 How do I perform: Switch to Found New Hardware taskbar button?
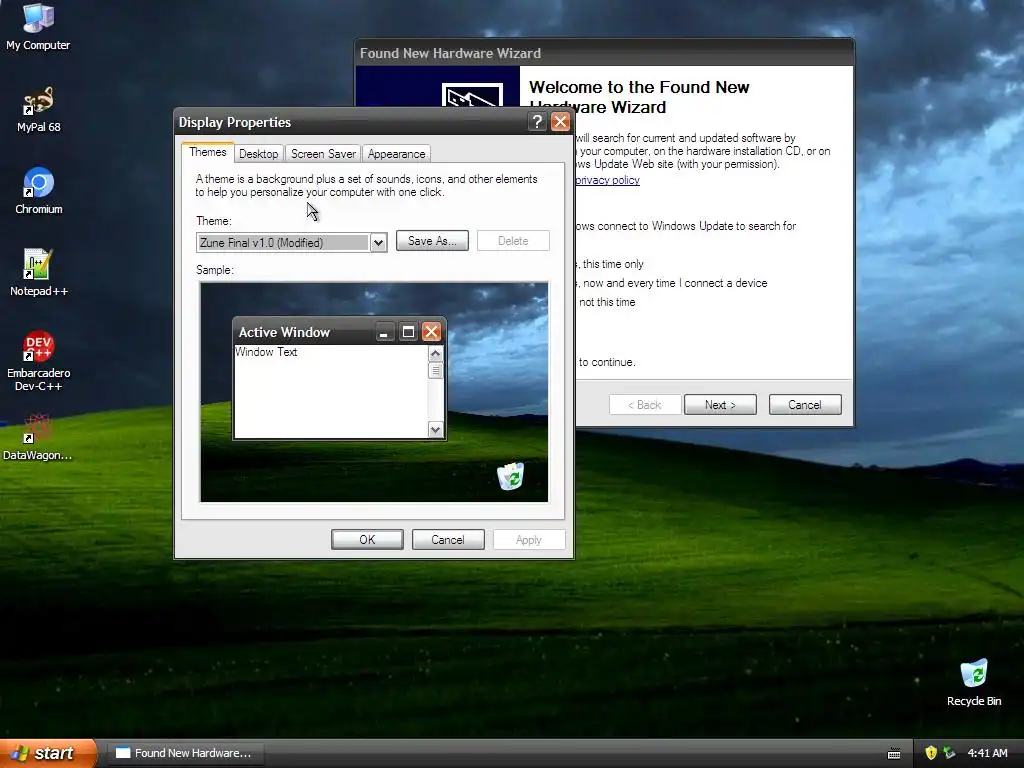[185, 753]
